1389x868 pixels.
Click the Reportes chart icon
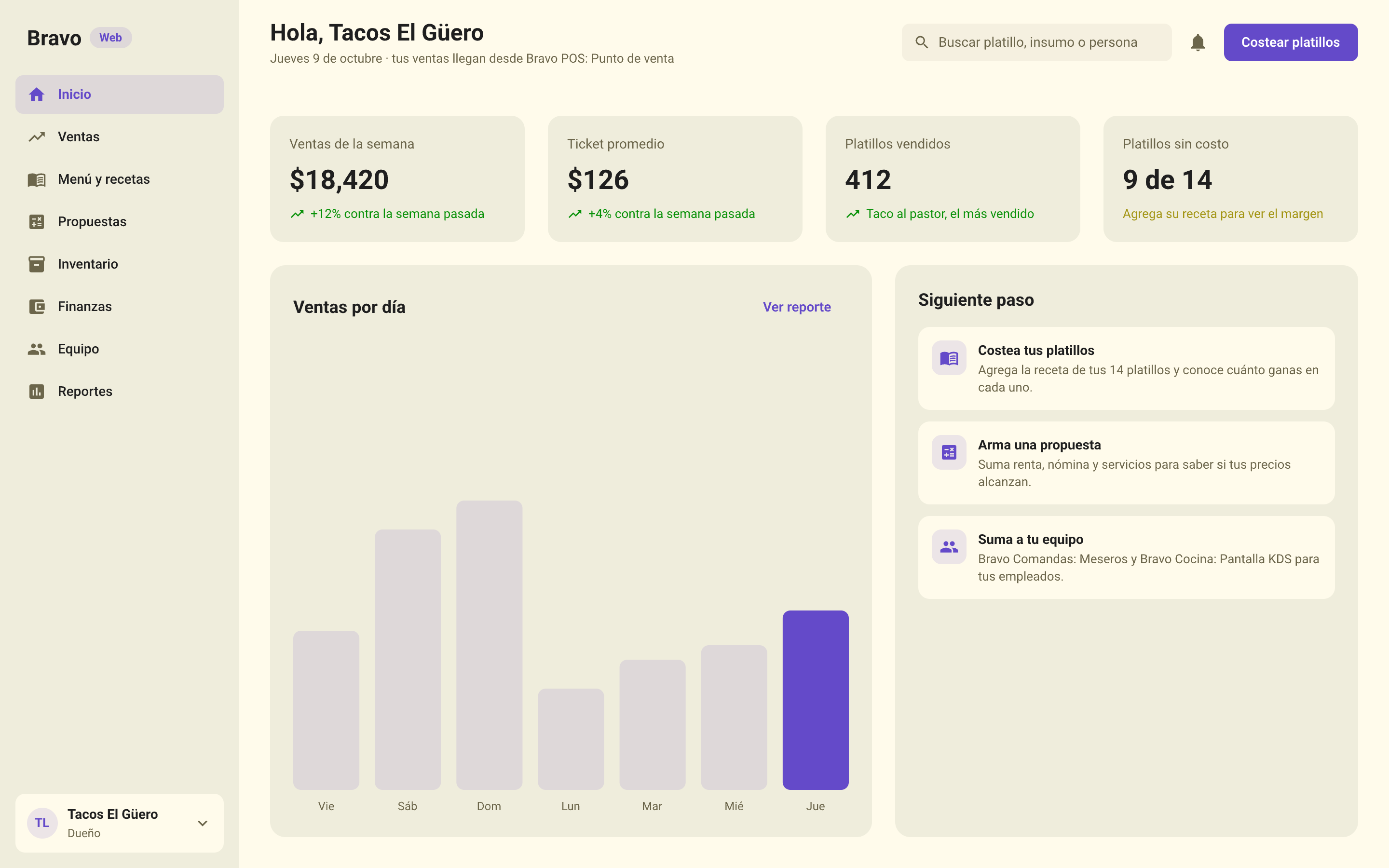click(37, 392)
